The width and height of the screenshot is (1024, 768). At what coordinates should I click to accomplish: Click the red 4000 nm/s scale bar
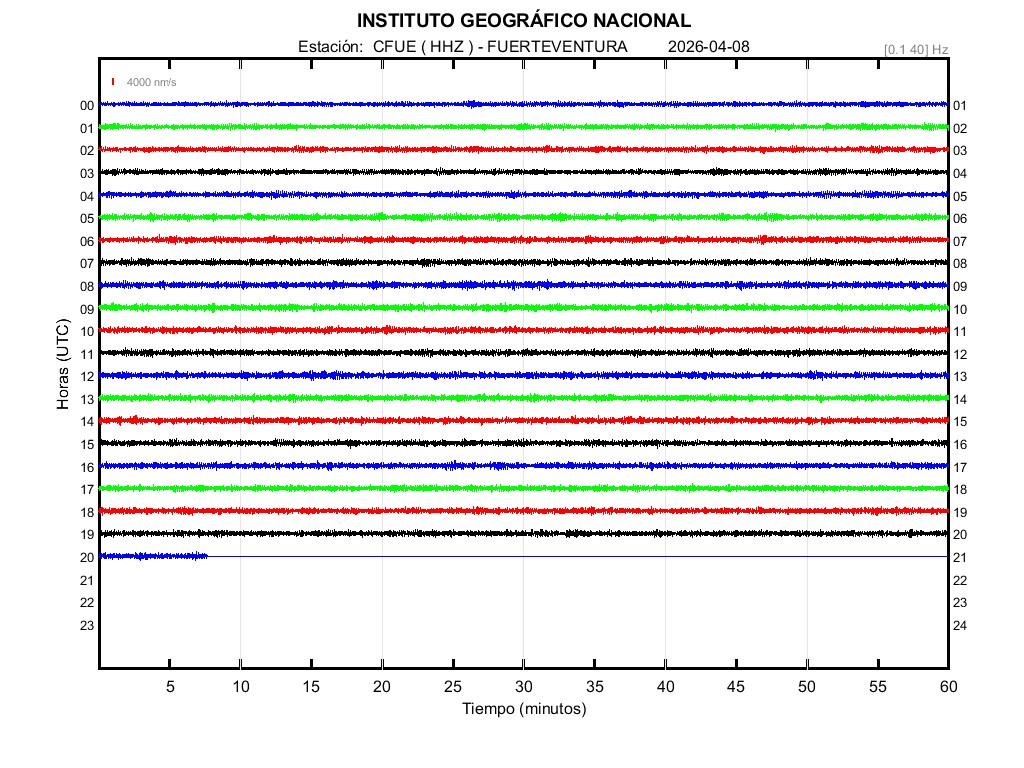(114, 82)
